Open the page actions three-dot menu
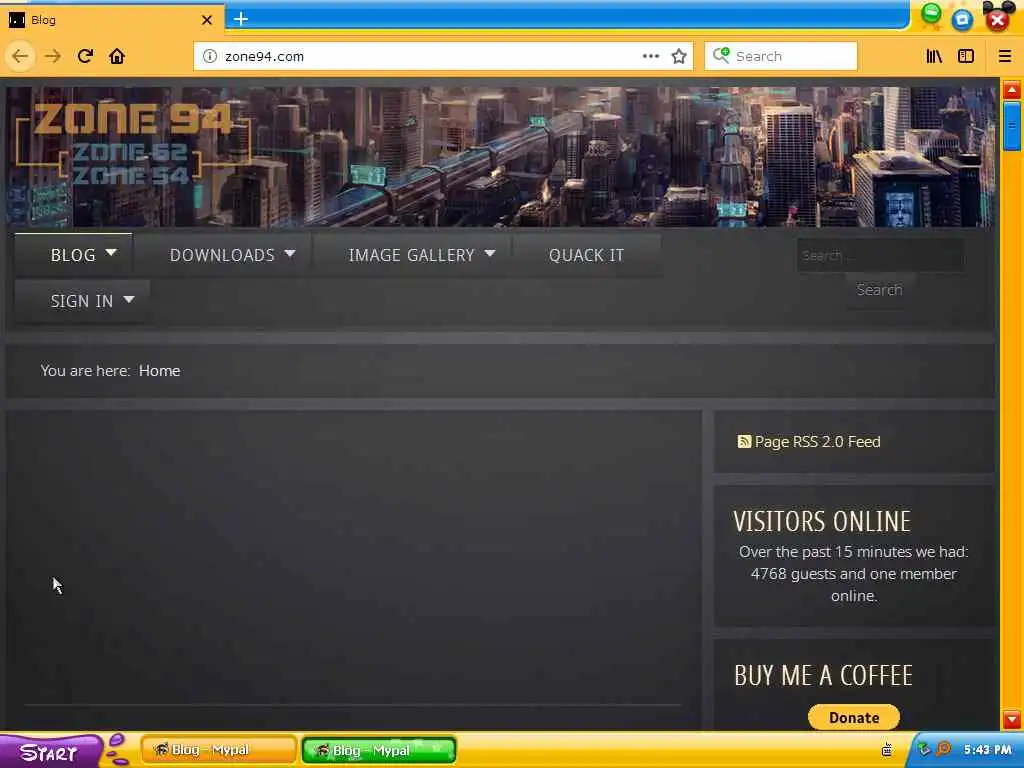 point(650,56)
